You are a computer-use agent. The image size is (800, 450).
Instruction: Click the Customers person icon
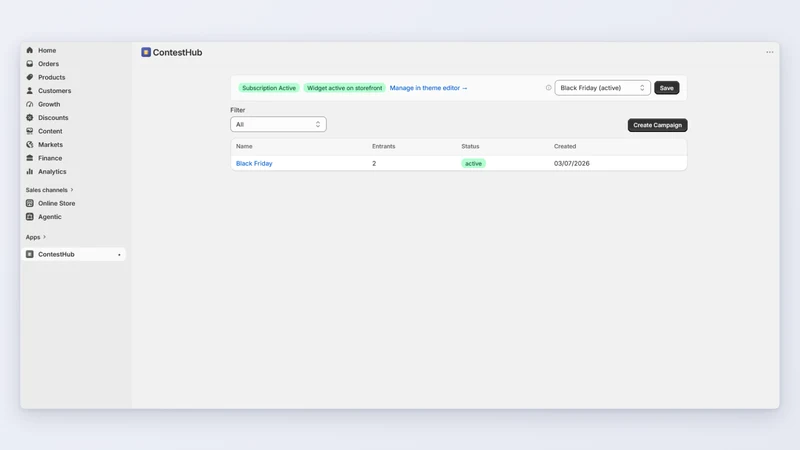pyautogui.click(x=30, y=90)
